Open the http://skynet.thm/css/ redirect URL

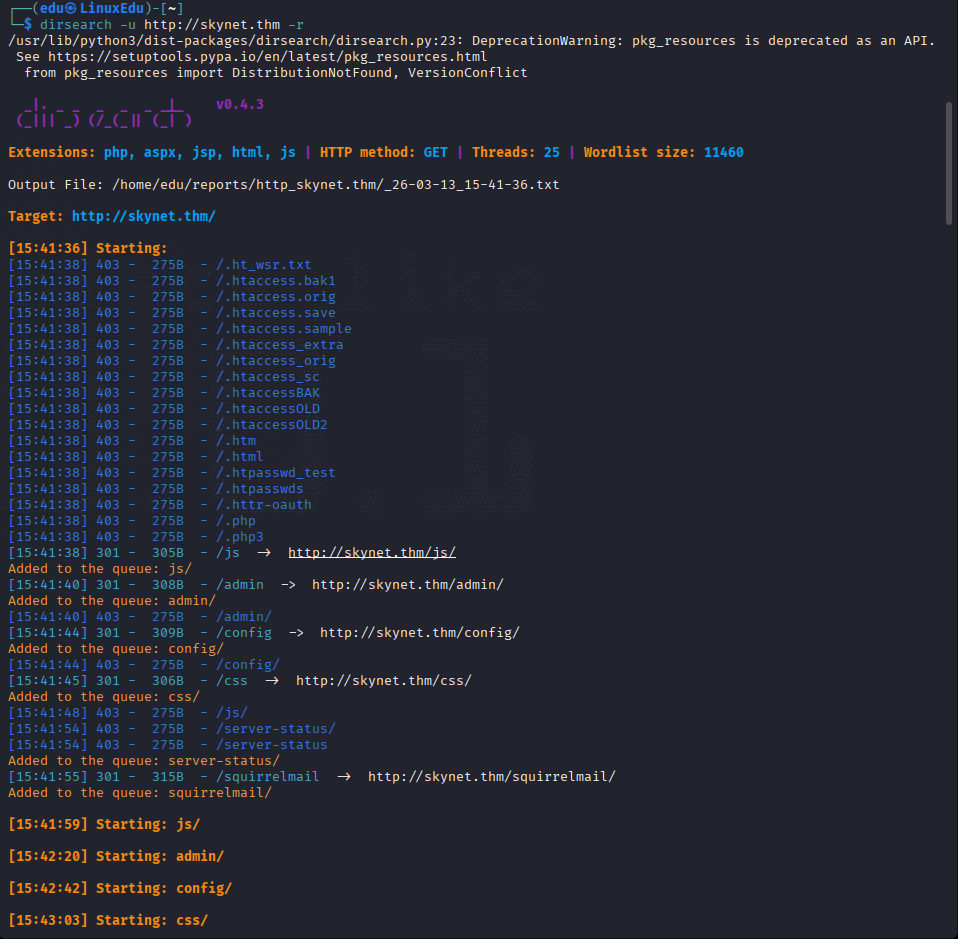384,681
